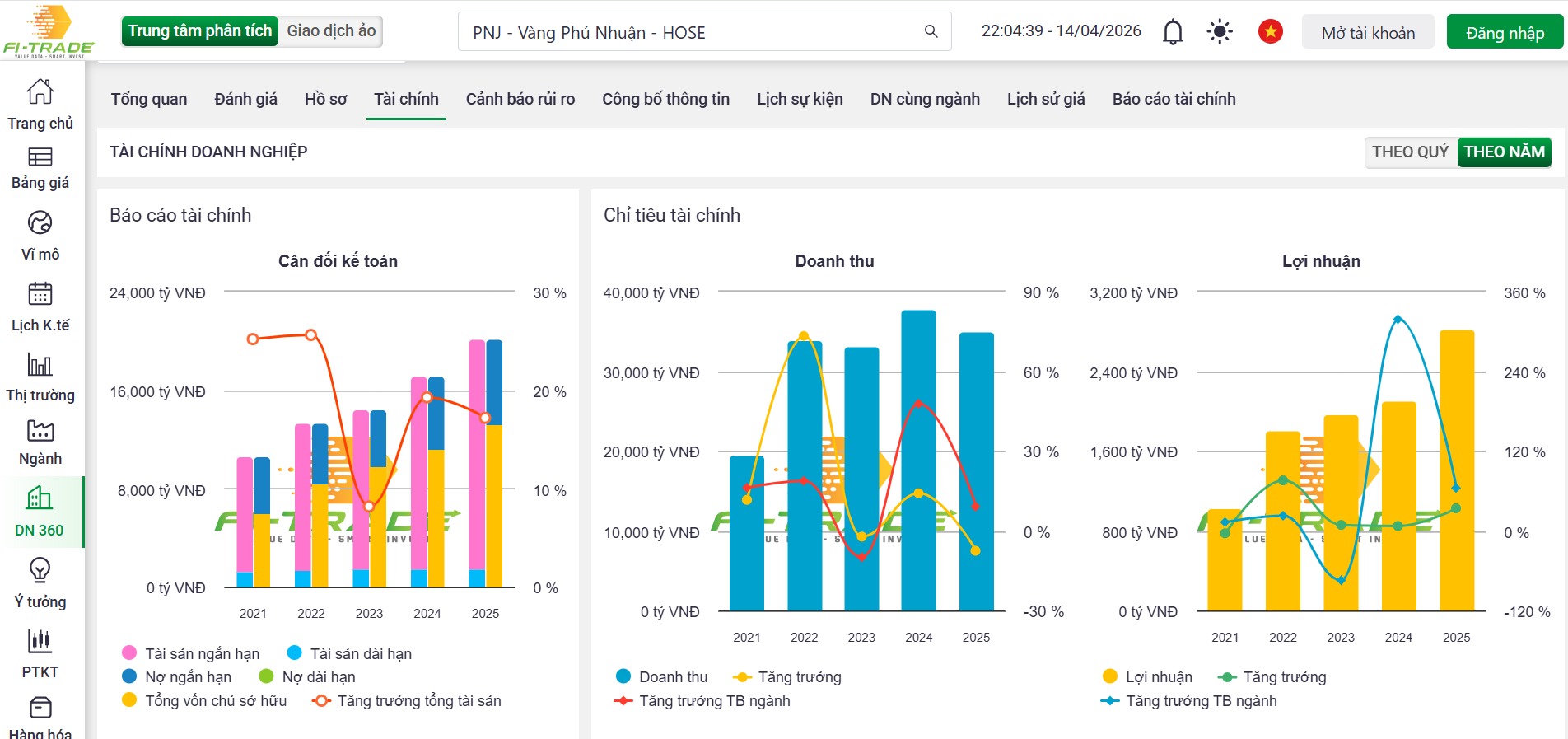Open the Trang chủ home icon

pos(40,91)
